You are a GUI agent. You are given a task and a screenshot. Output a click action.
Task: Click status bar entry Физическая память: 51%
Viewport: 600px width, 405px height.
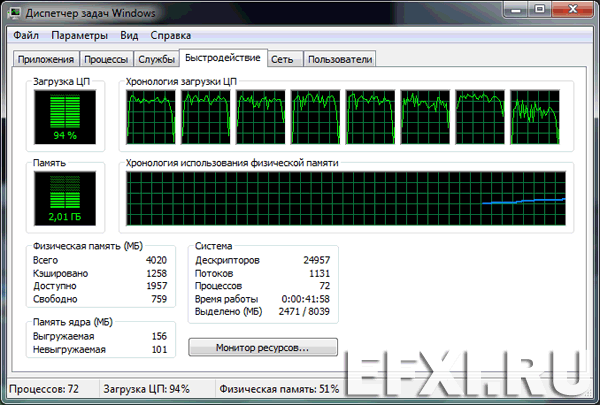(x=279, y=389)
